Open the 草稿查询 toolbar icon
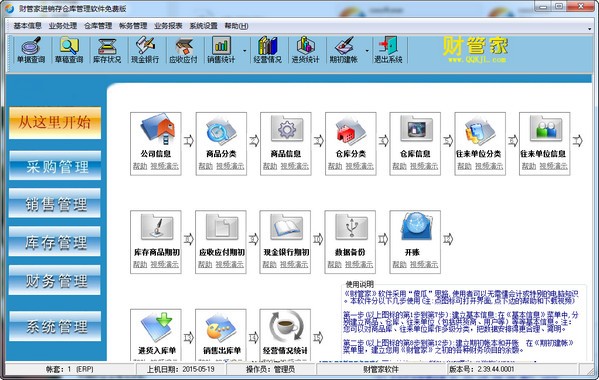 69,50
